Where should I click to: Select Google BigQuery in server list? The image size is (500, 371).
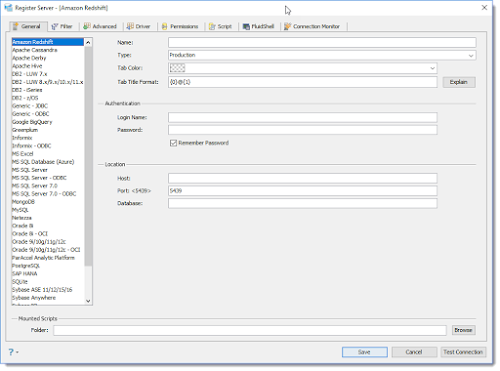click(48, 122)
